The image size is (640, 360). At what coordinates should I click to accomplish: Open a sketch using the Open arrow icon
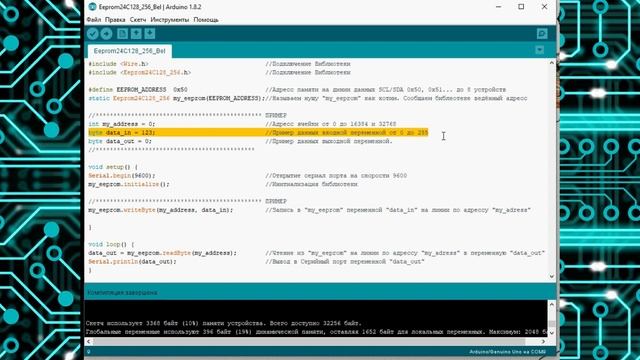[136, 33]
